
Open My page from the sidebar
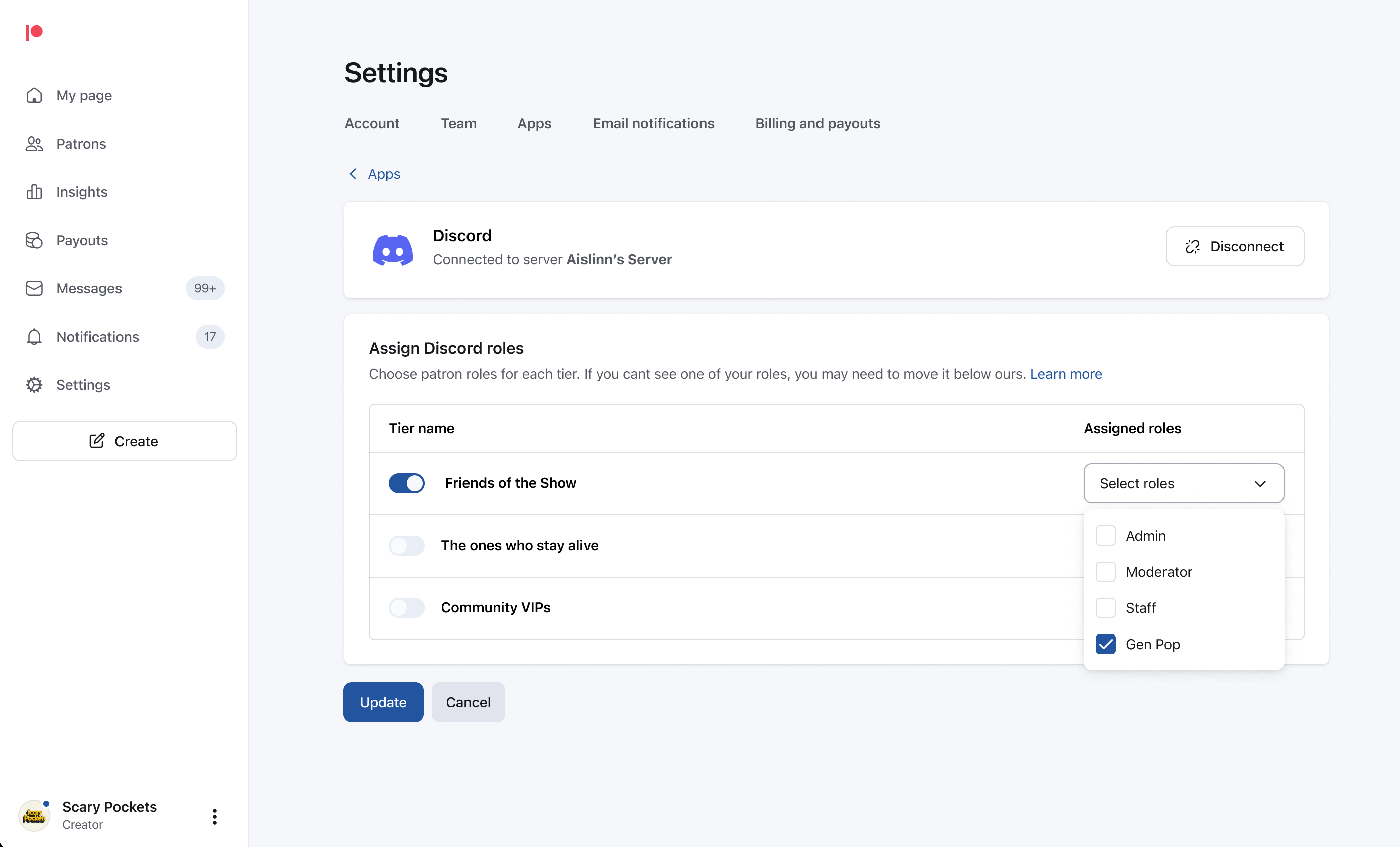tap(84, 95)
